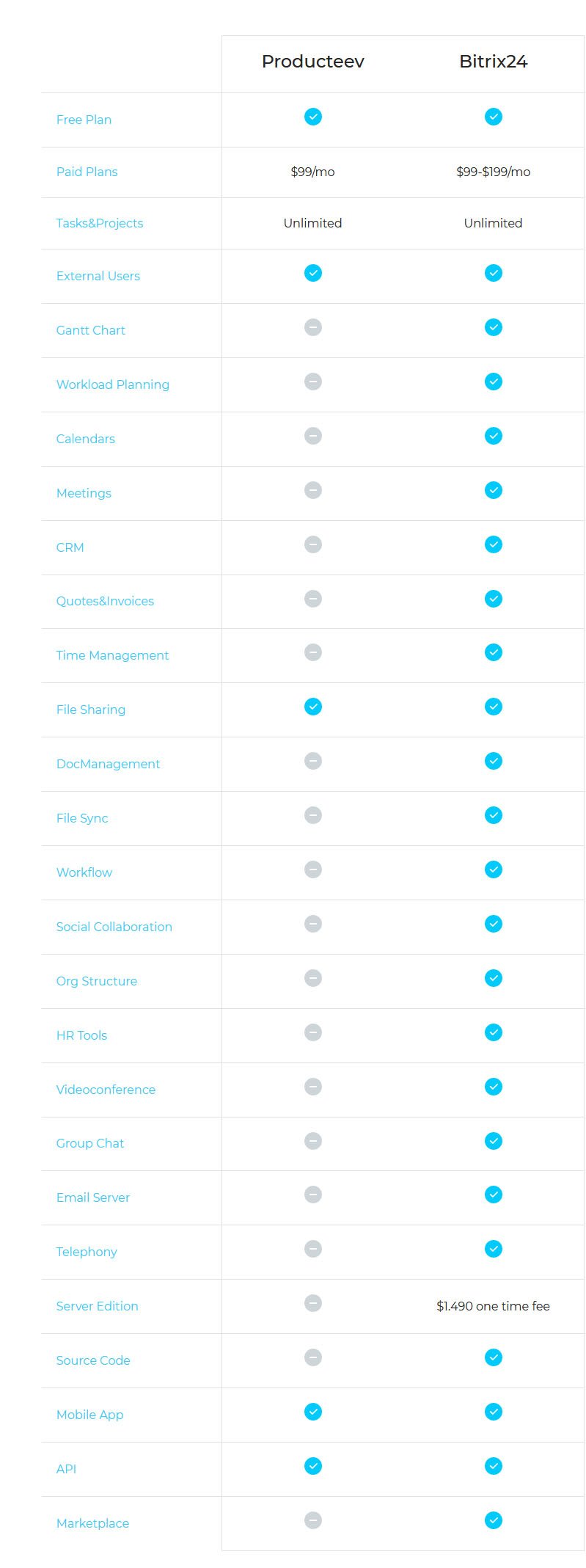The width and height of the screenshot is (586, 1568).
Task: Click the Workload Planning feature link
Action: click(x=113, y=384)
